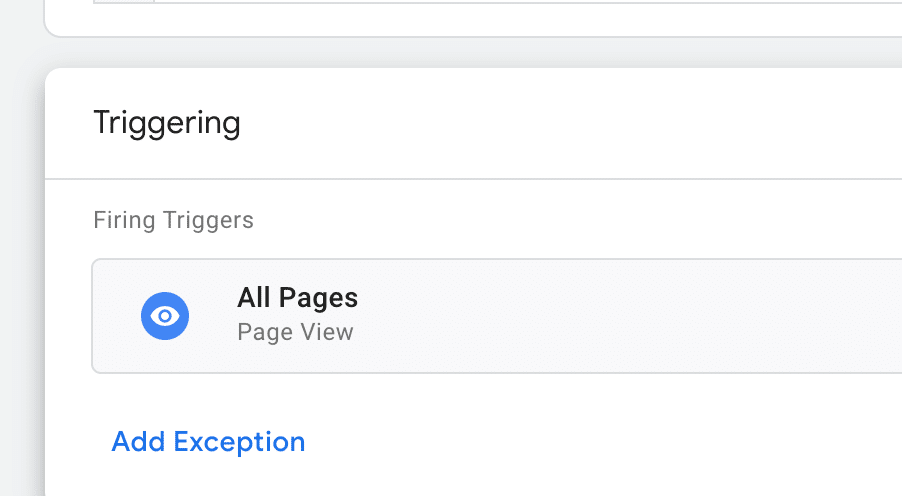Click blank space beside Firing Triggers label

pyautogui.click(x=575, y=220)
